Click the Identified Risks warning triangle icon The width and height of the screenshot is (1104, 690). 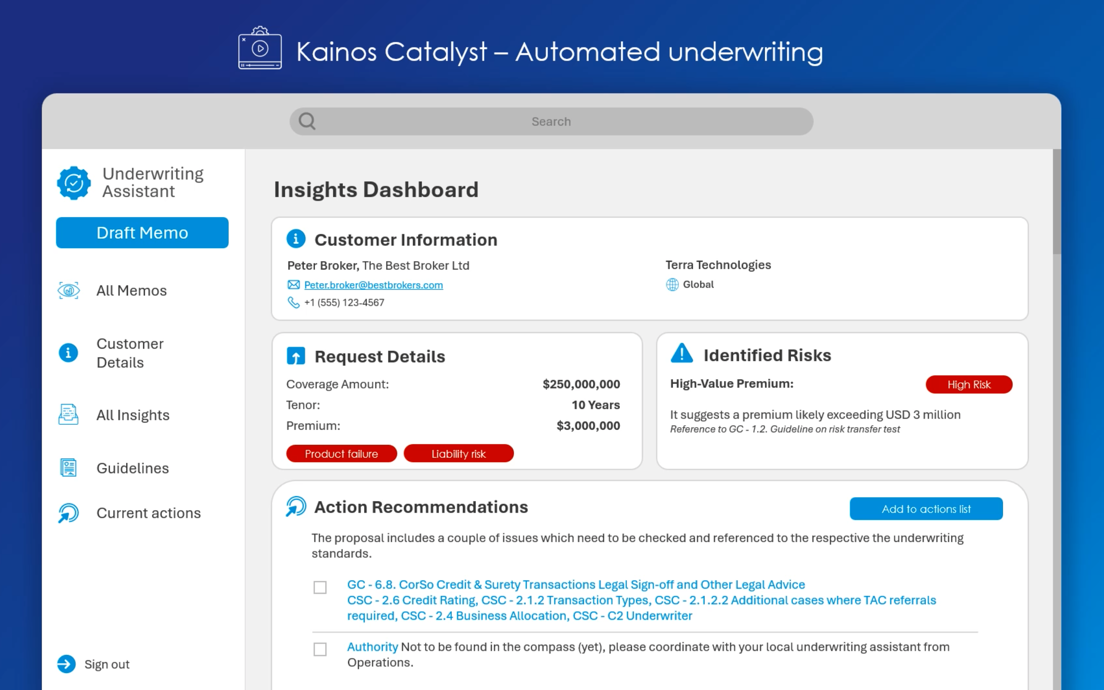click(682, 353)
